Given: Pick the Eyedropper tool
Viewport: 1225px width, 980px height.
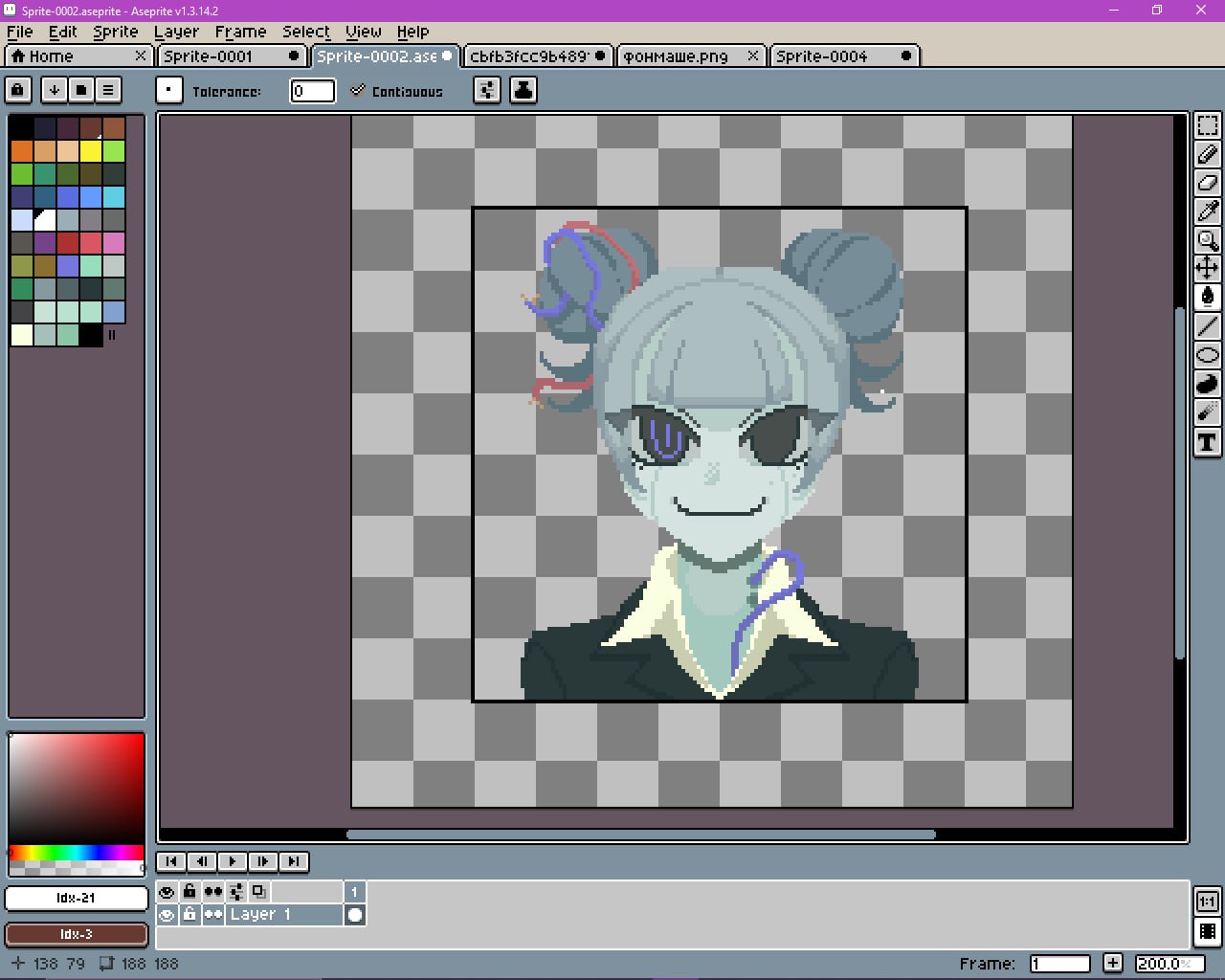Looking at the screenshot, I should coord(1207,212).
